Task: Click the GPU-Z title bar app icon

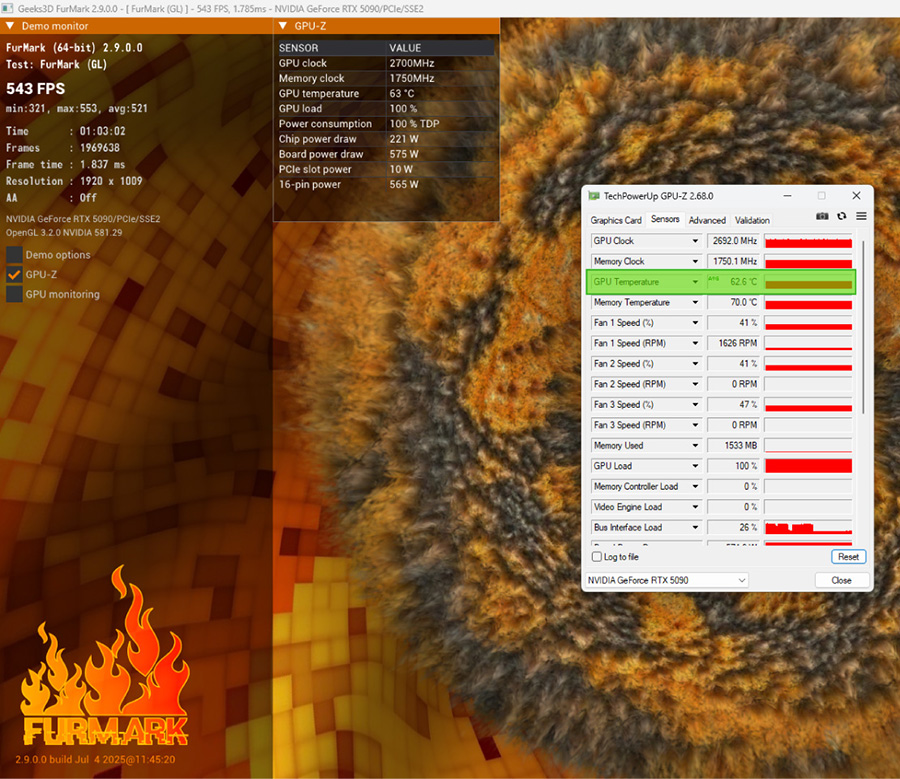Action: [593, 196]
